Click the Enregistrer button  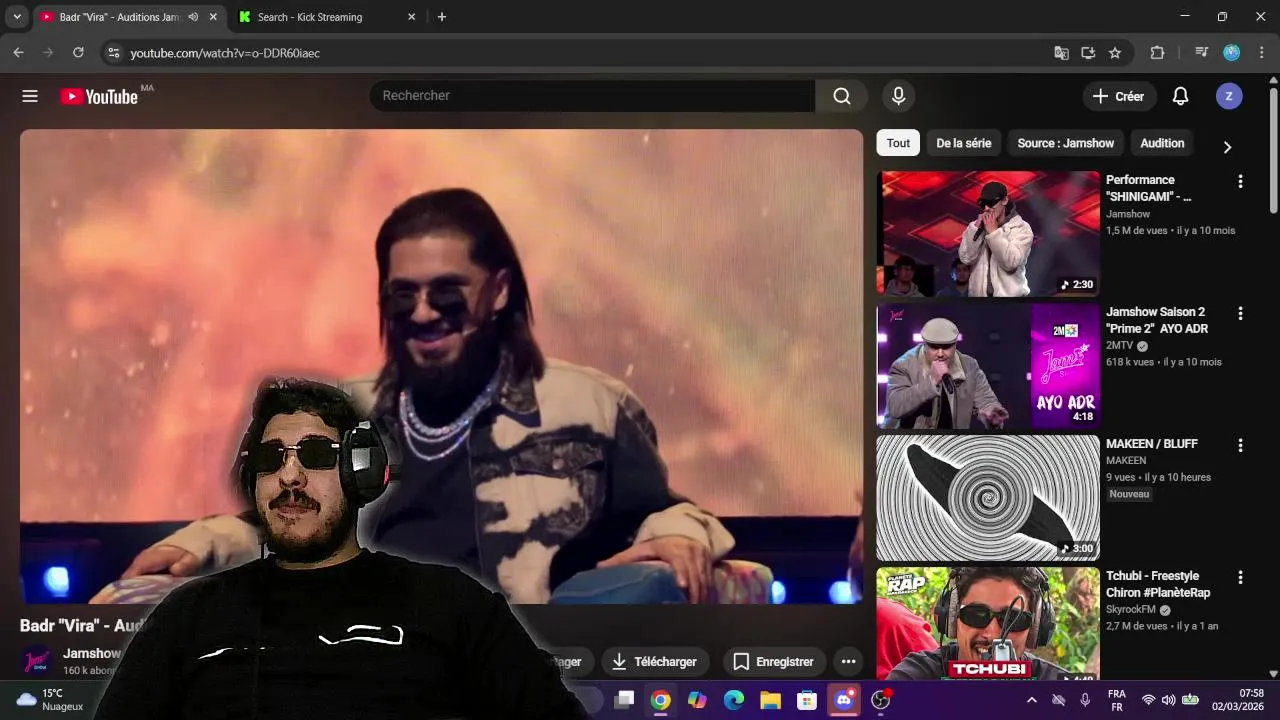(774, 662)
